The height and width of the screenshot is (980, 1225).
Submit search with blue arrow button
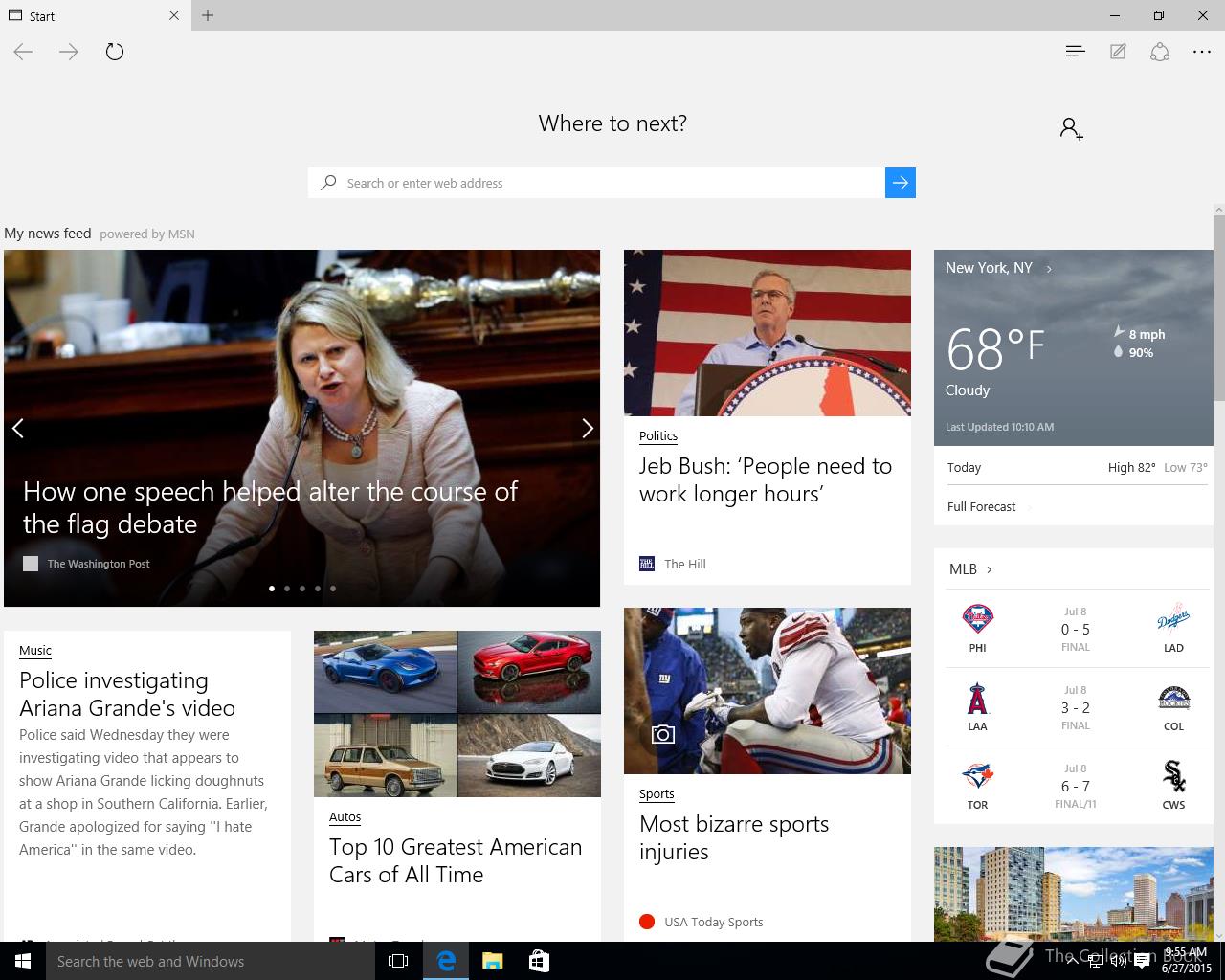(x=901, y=183)
